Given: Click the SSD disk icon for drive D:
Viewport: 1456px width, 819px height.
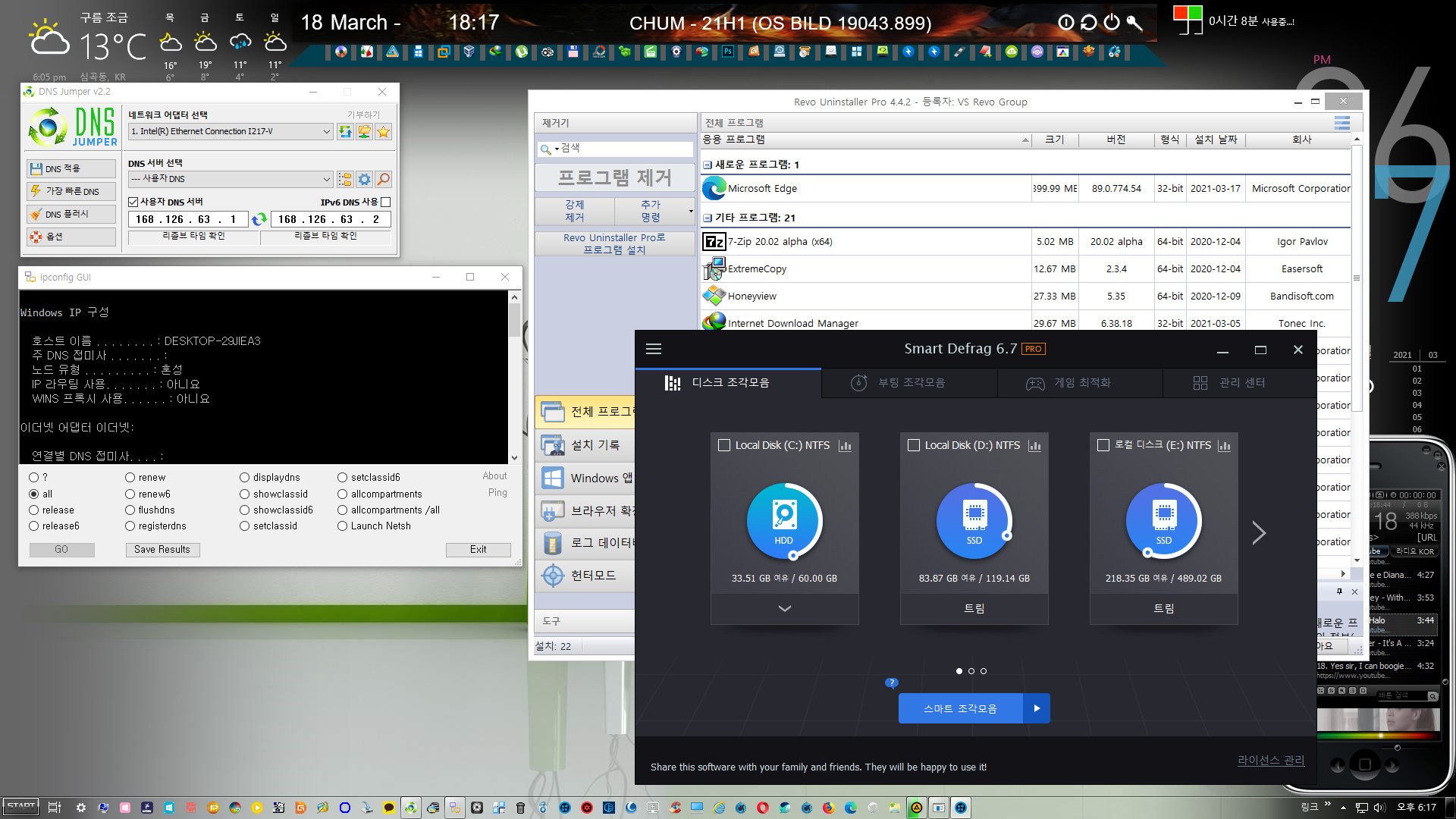Looking at the screenshot, I should coord(974,521).
